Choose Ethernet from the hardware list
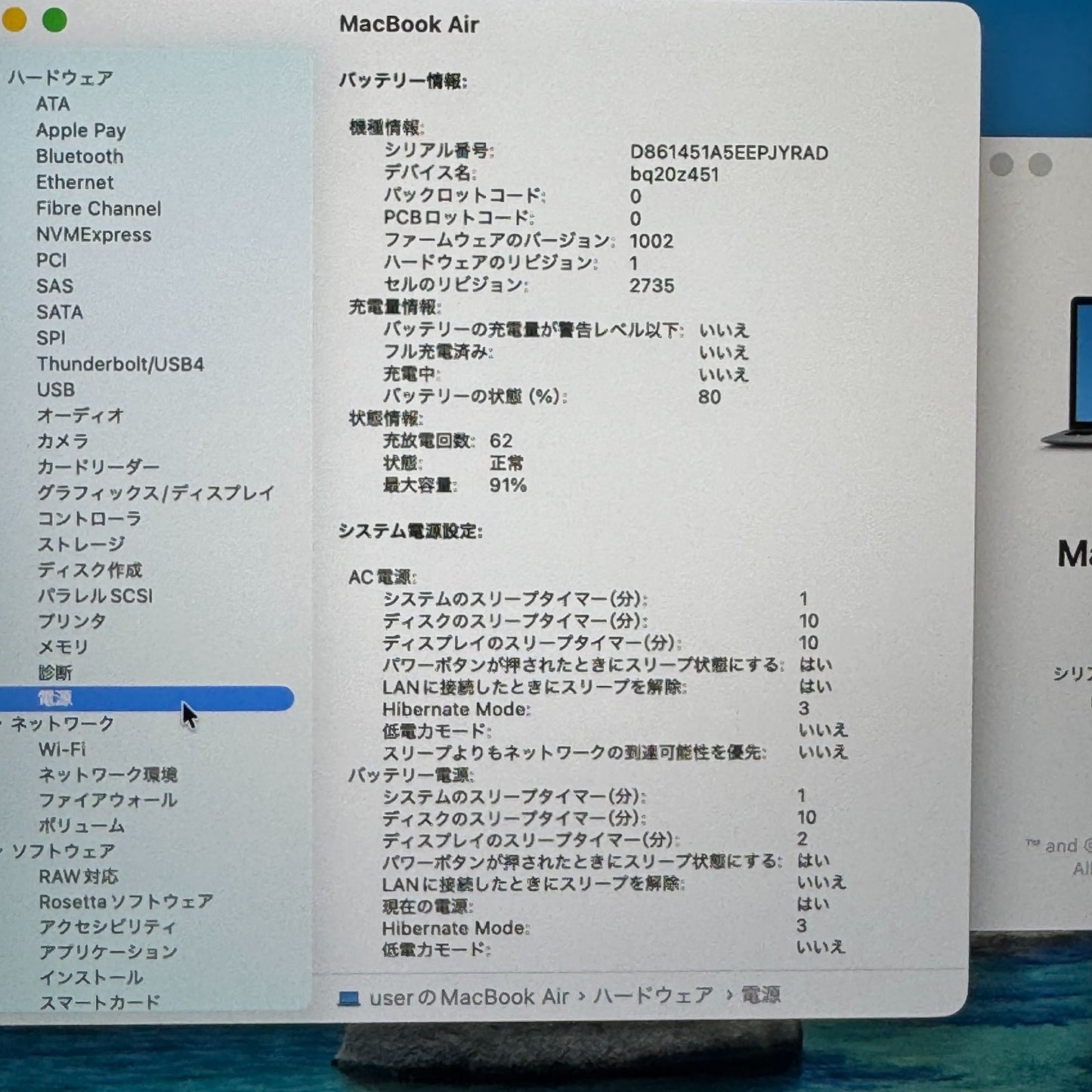The height and width of the screenshot is (1092, 1092). 75,182
